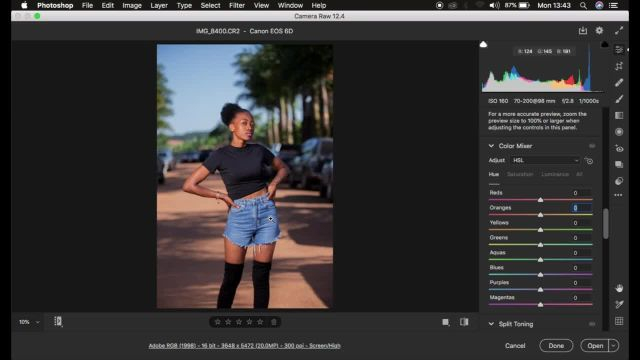640x360 pixels.
Task: Select the Hand tool
Action: click(x=619, y=288)
